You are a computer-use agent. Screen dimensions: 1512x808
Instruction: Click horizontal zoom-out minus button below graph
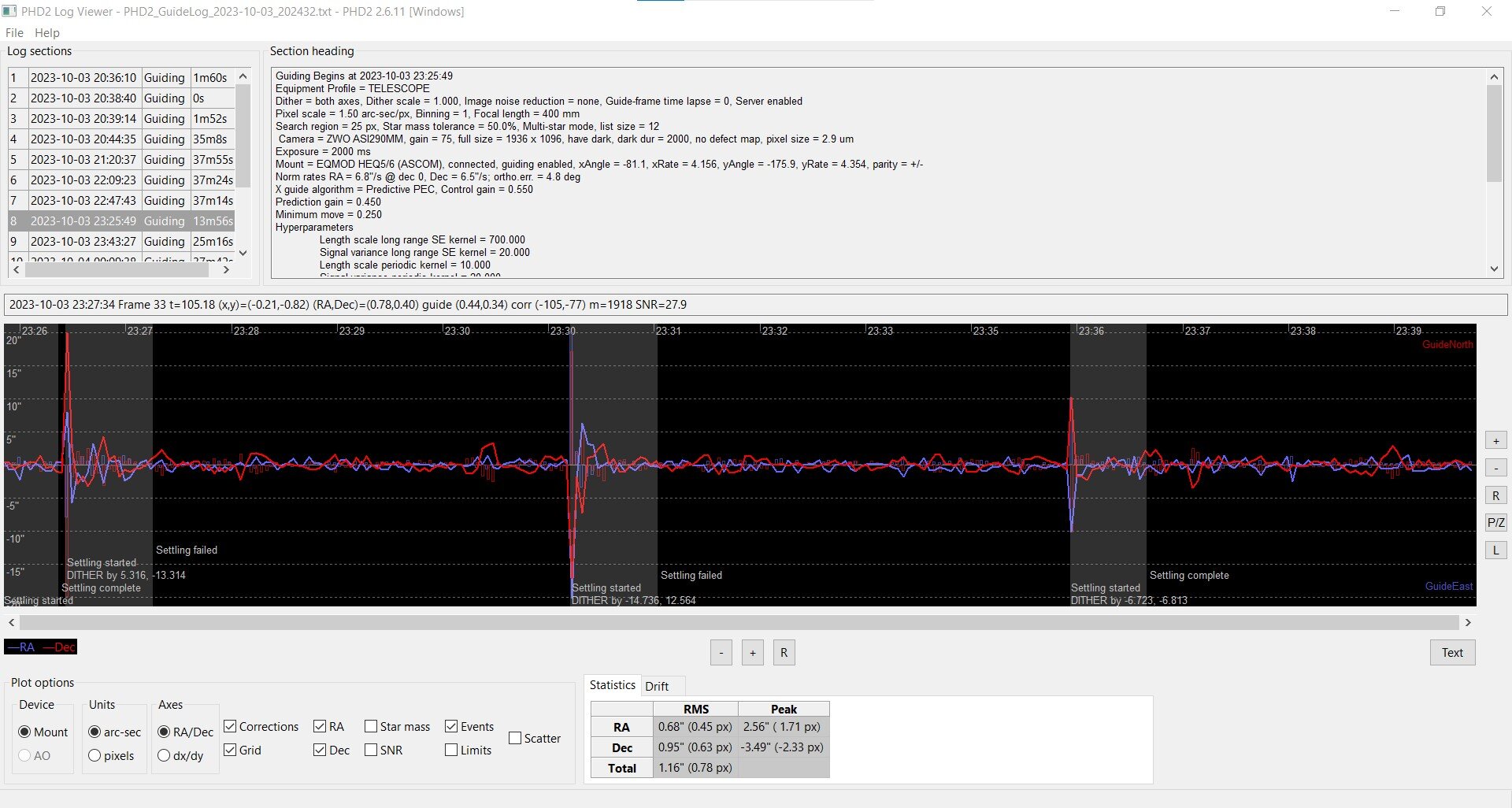point(721,653)
